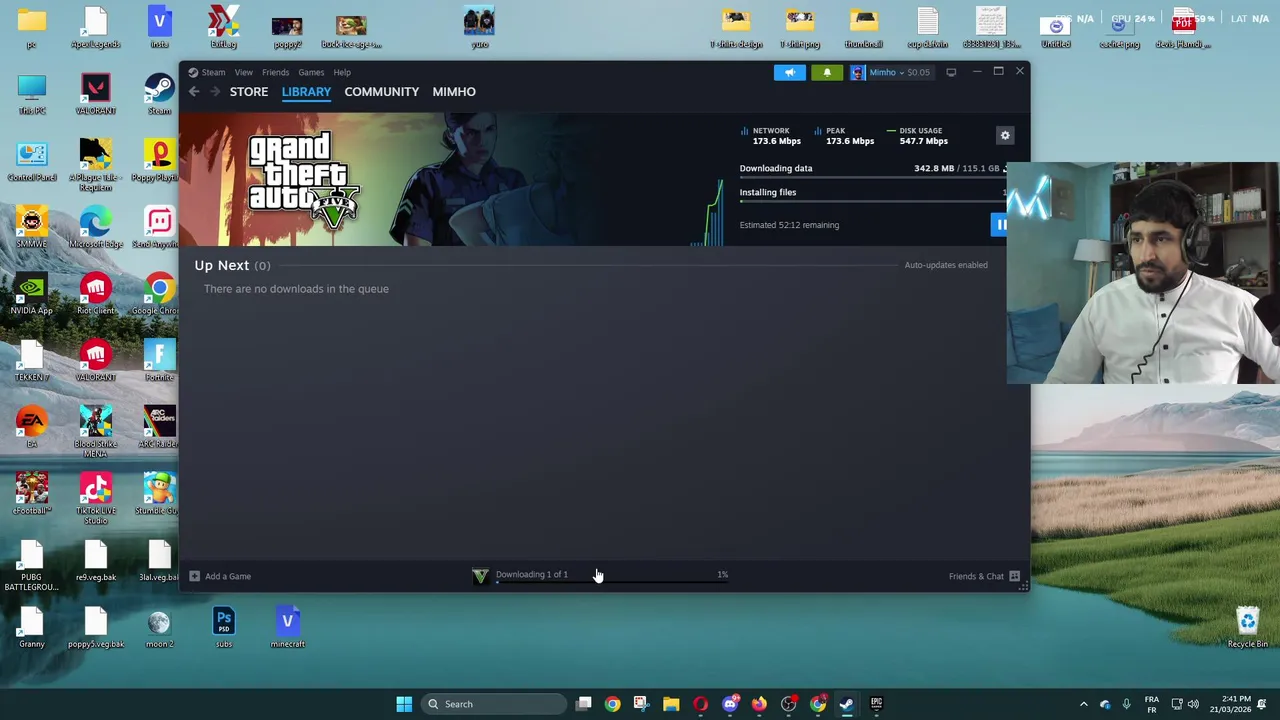This screenshot has width=1280, height=720.
Task: Click the taskbar Search box
Action: tap(494, 704)
